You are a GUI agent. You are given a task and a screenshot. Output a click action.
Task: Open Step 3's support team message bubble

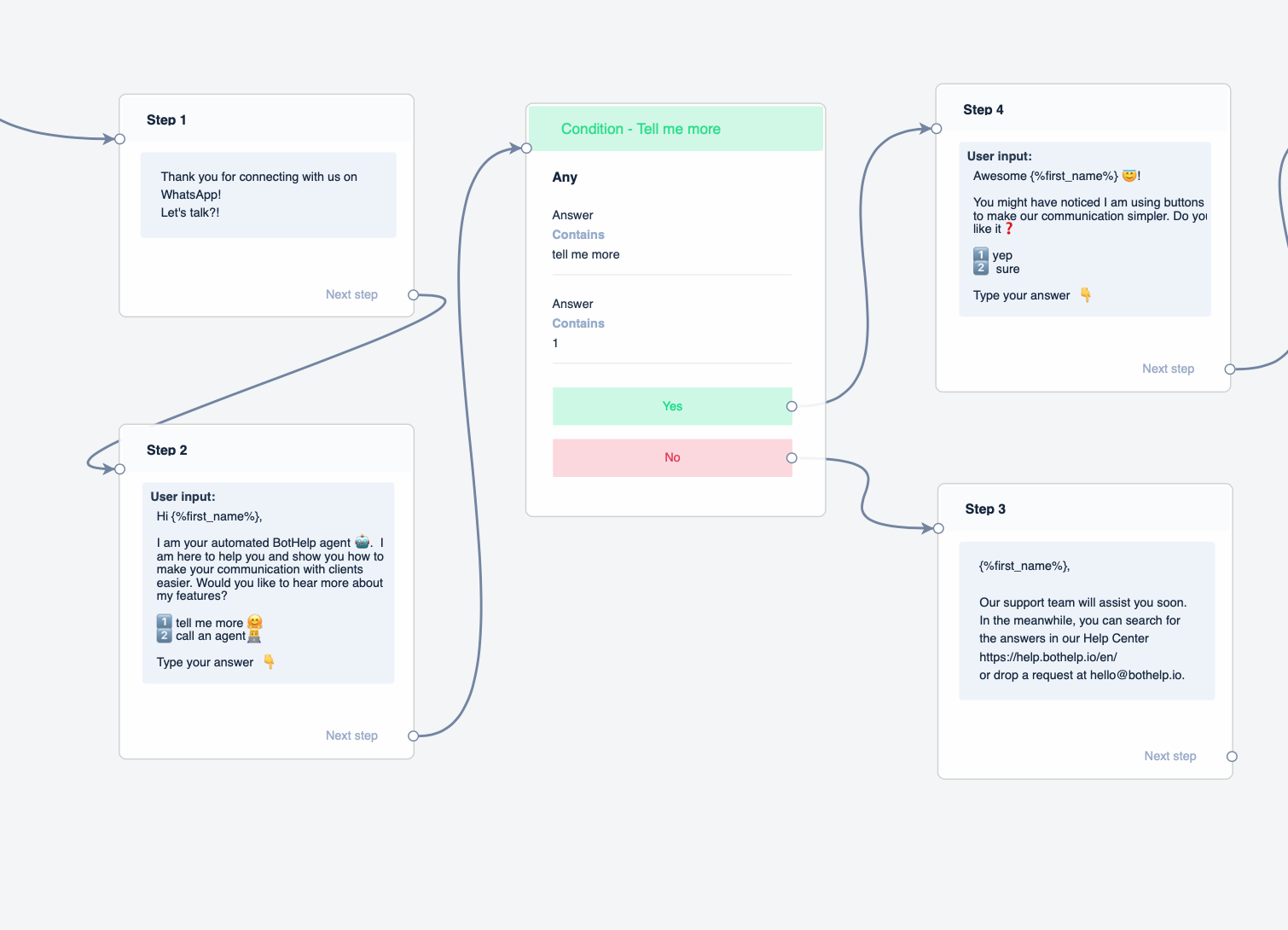1087,620
